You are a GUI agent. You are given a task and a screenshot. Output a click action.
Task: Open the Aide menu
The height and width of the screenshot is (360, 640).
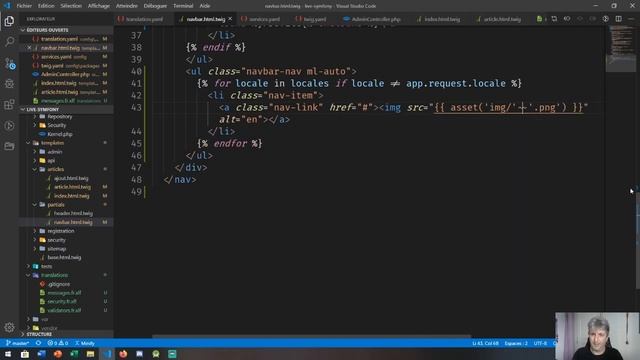tap(204, 6)
